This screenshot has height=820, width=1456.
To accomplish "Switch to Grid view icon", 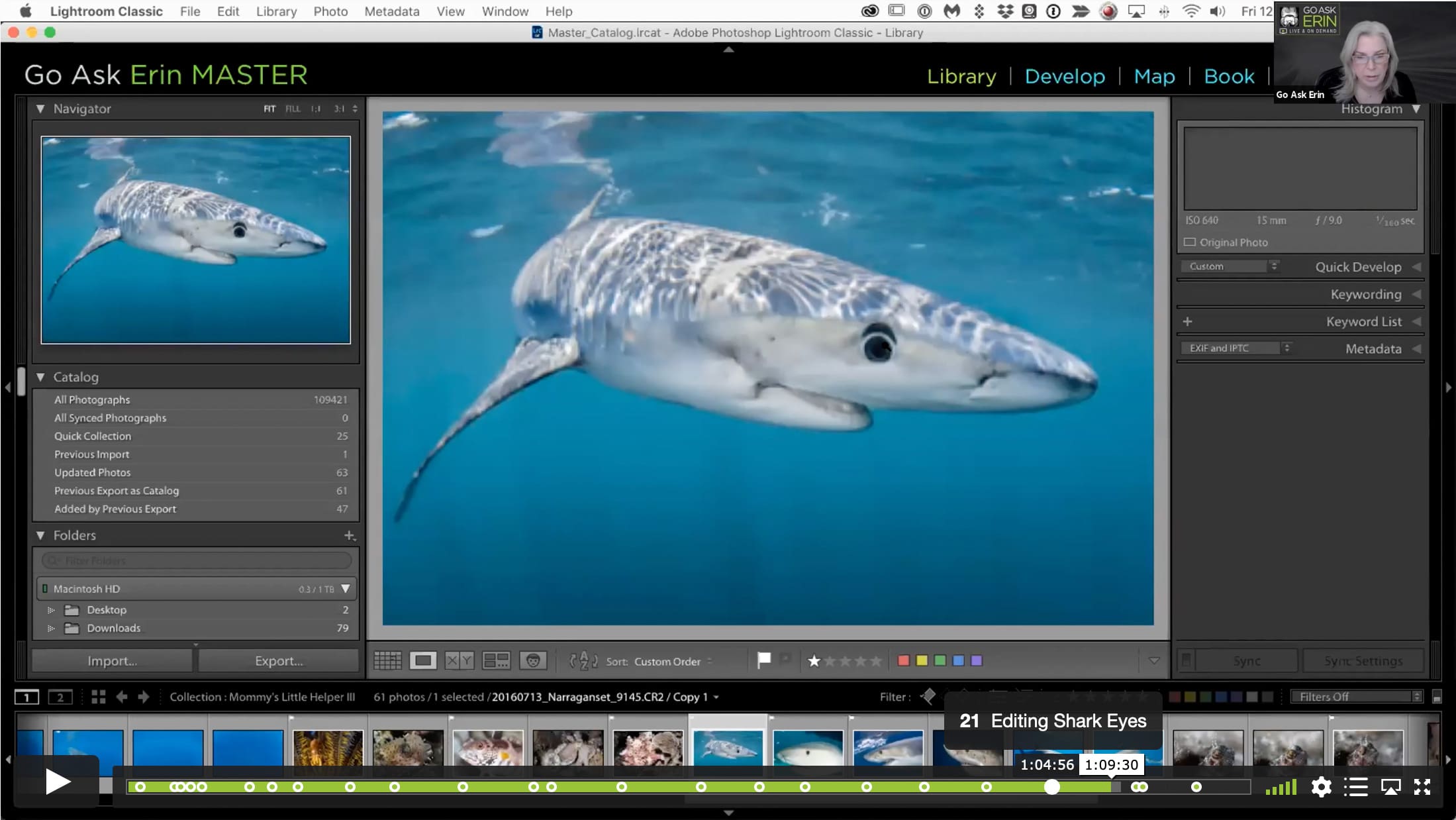I will pos(387,660).
